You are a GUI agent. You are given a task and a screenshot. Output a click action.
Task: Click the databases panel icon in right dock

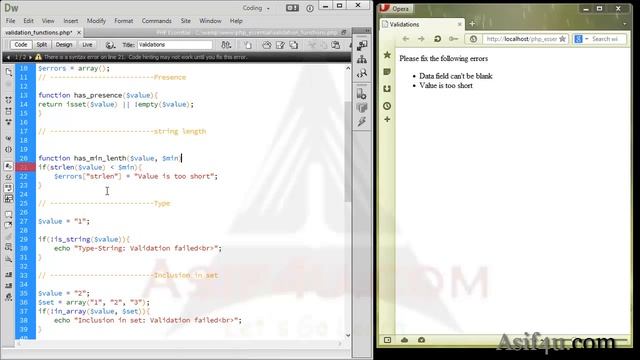(x=362, y=108)
